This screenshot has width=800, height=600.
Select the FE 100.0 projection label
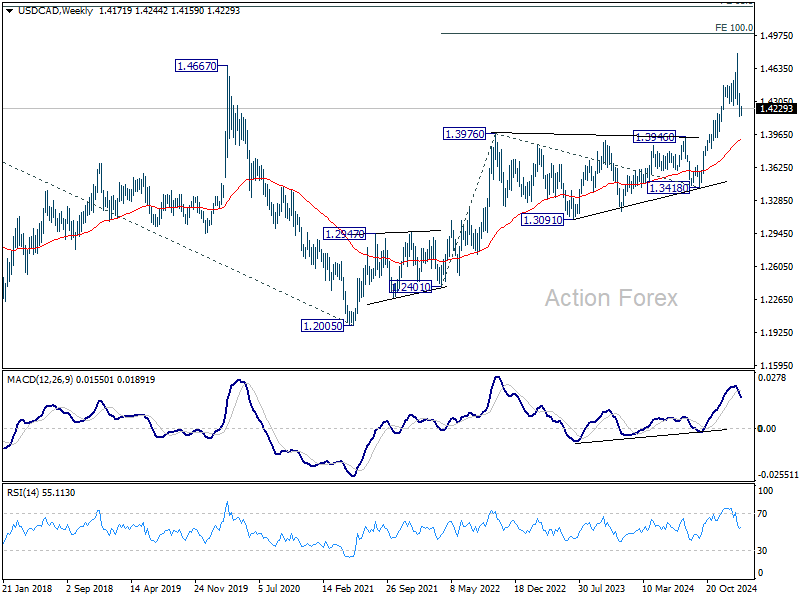point(734,28)
